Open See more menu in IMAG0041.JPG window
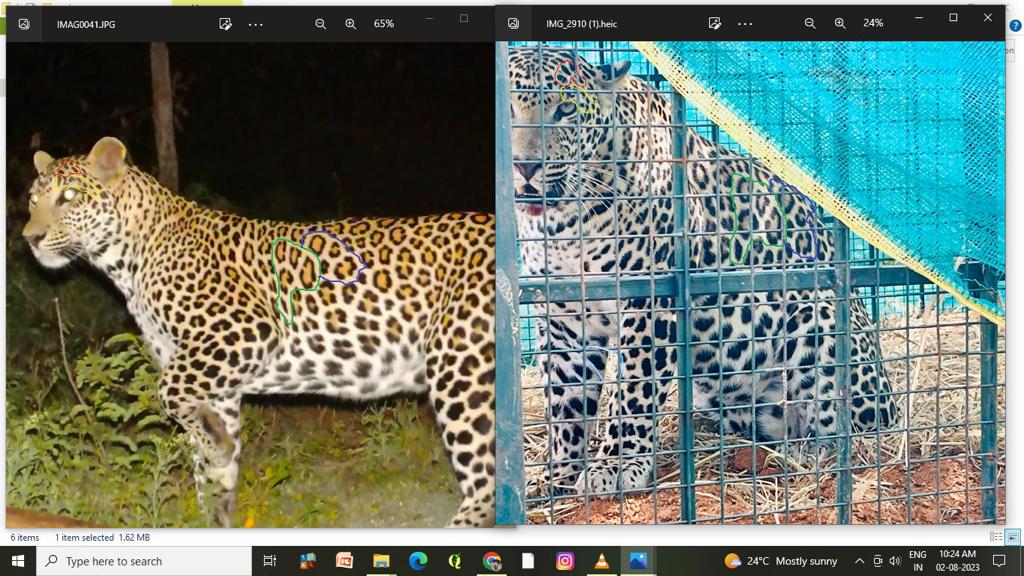 256,24
